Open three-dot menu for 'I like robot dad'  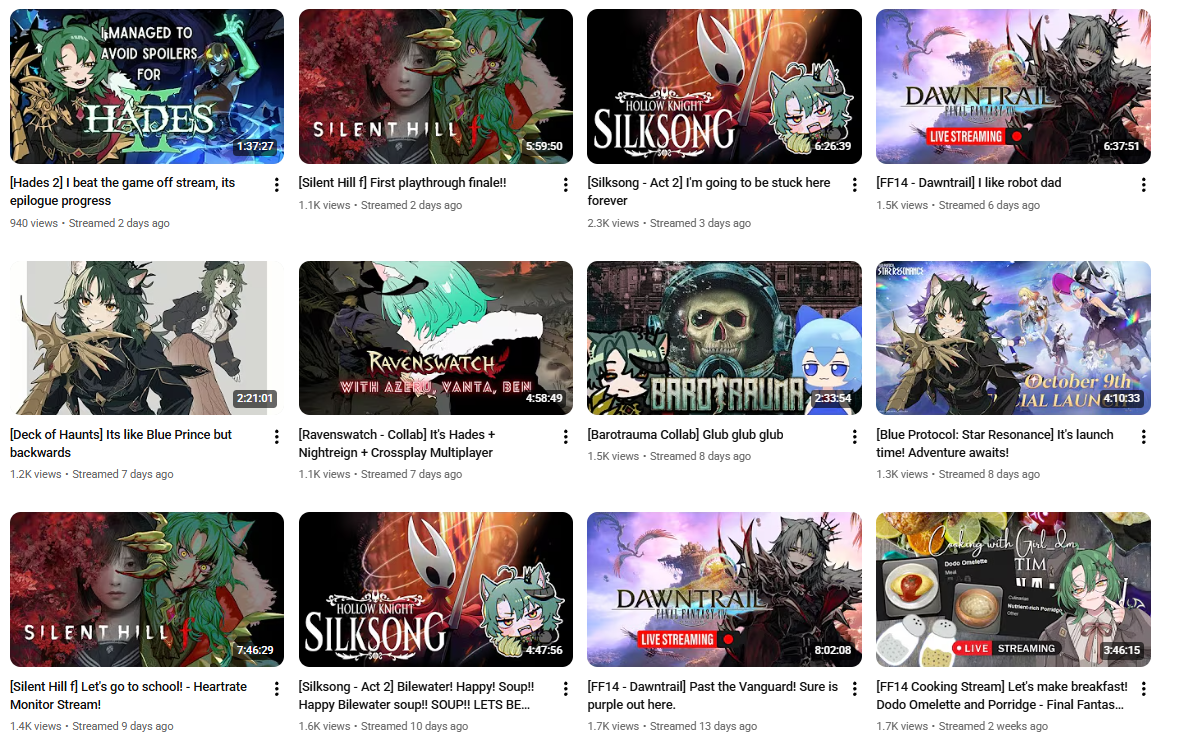[1144, 185]
